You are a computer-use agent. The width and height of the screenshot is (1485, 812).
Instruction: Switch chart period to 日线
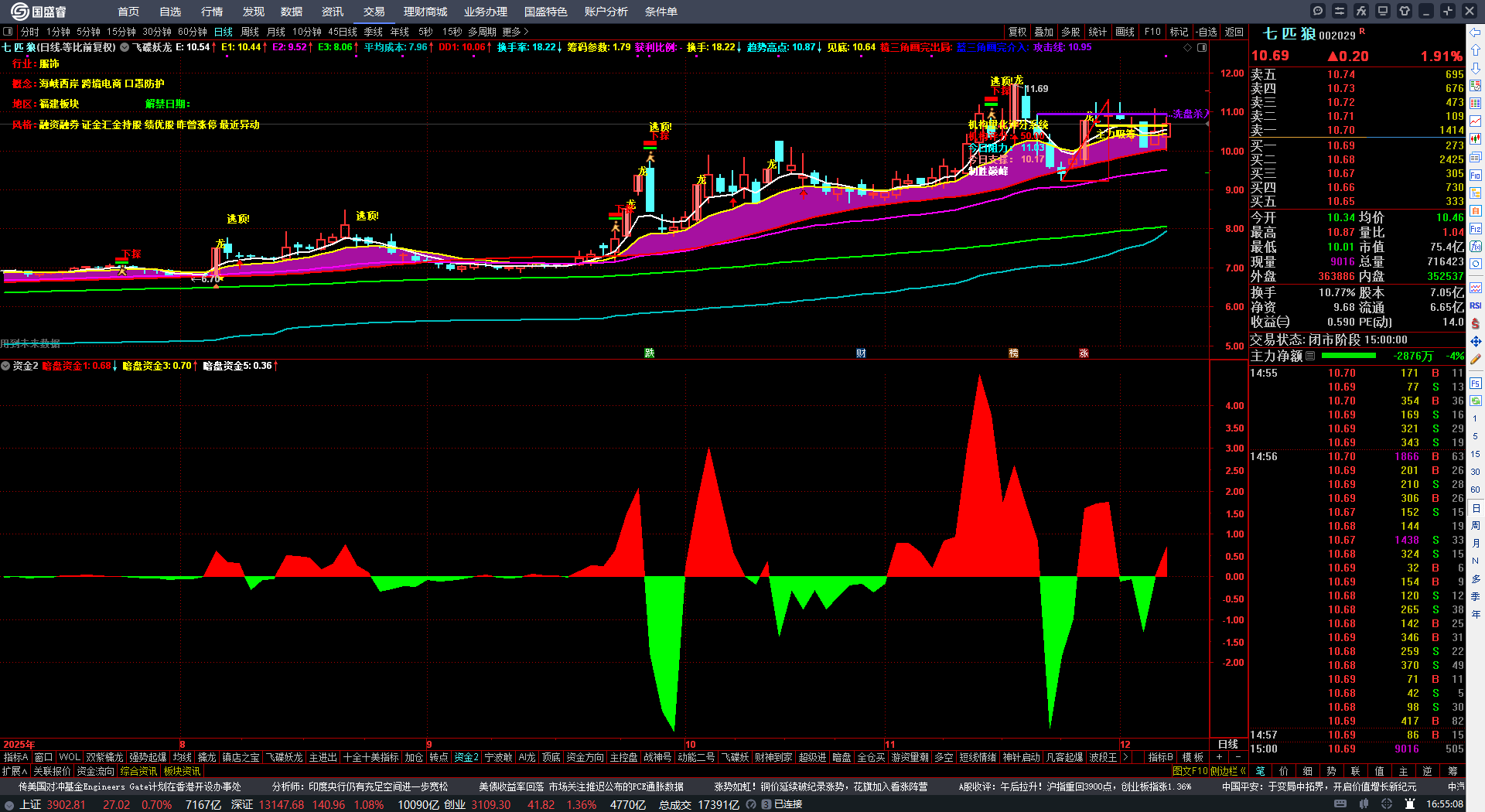pyautogui.click(x=224, y=32)
